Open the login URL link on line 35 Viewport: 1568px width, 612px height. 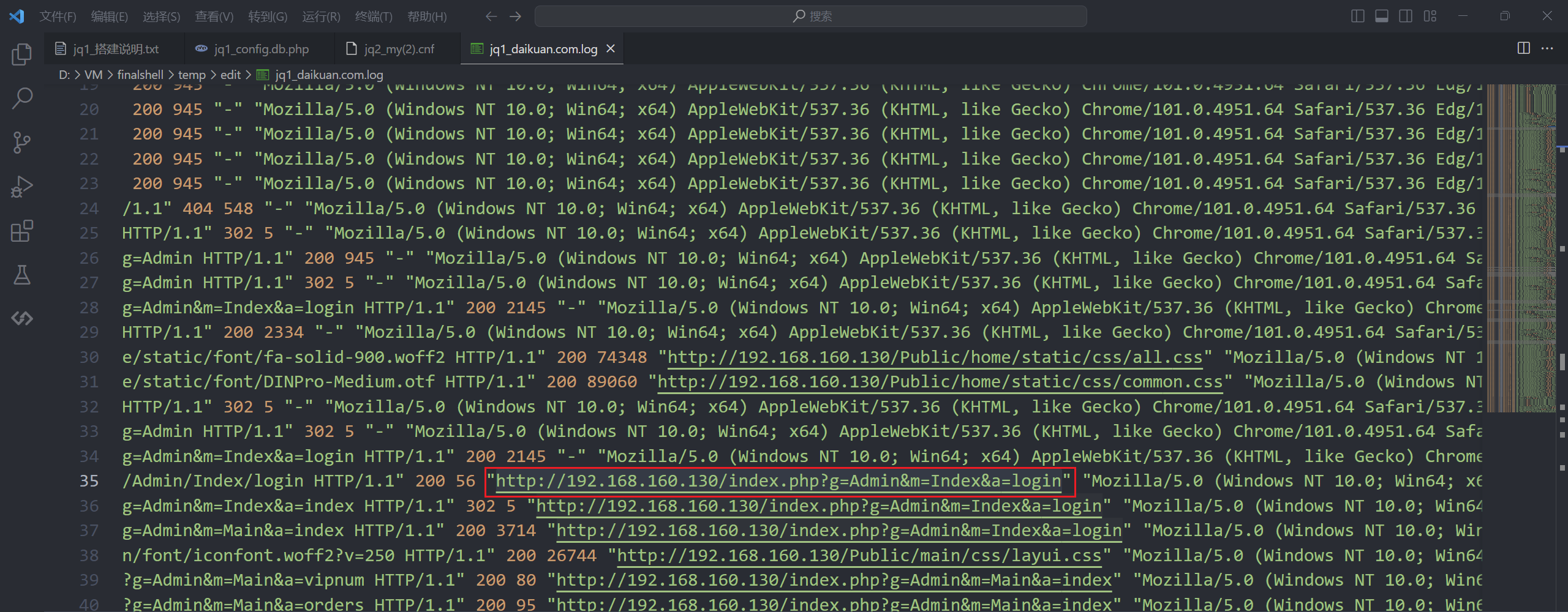point(778,481)
